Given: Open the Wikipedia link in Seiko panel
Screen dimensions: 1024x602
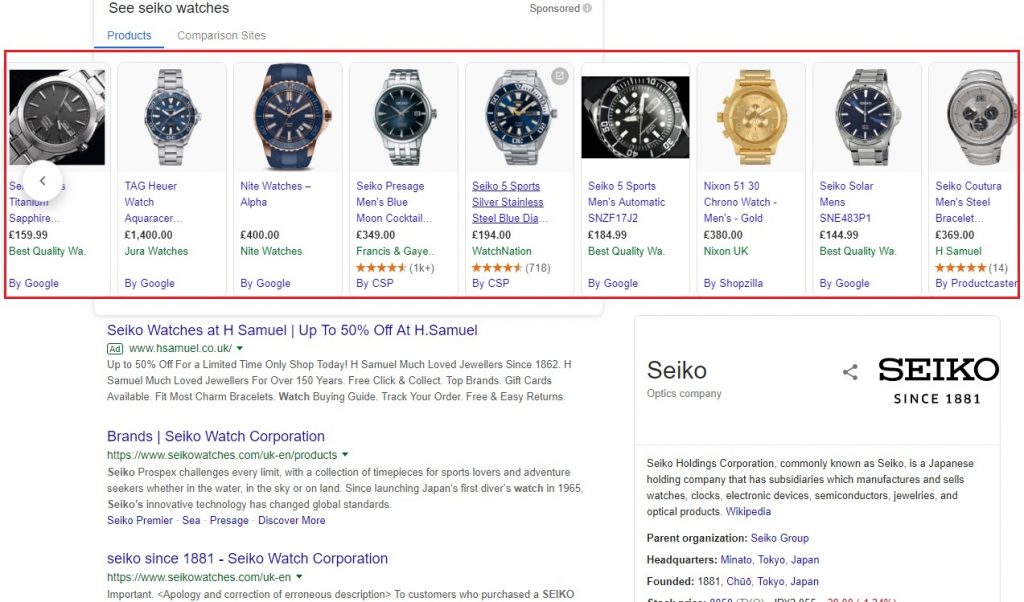Looking at the screenshot, I should (x=748, y=511).
